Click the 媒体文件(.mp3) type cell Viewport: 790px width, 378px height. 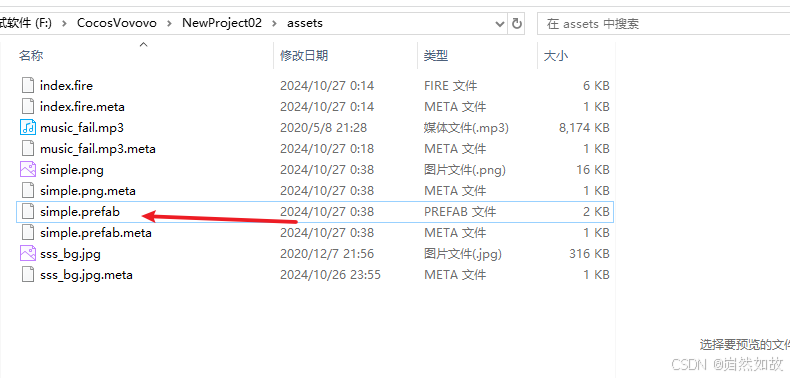[466, 128]
